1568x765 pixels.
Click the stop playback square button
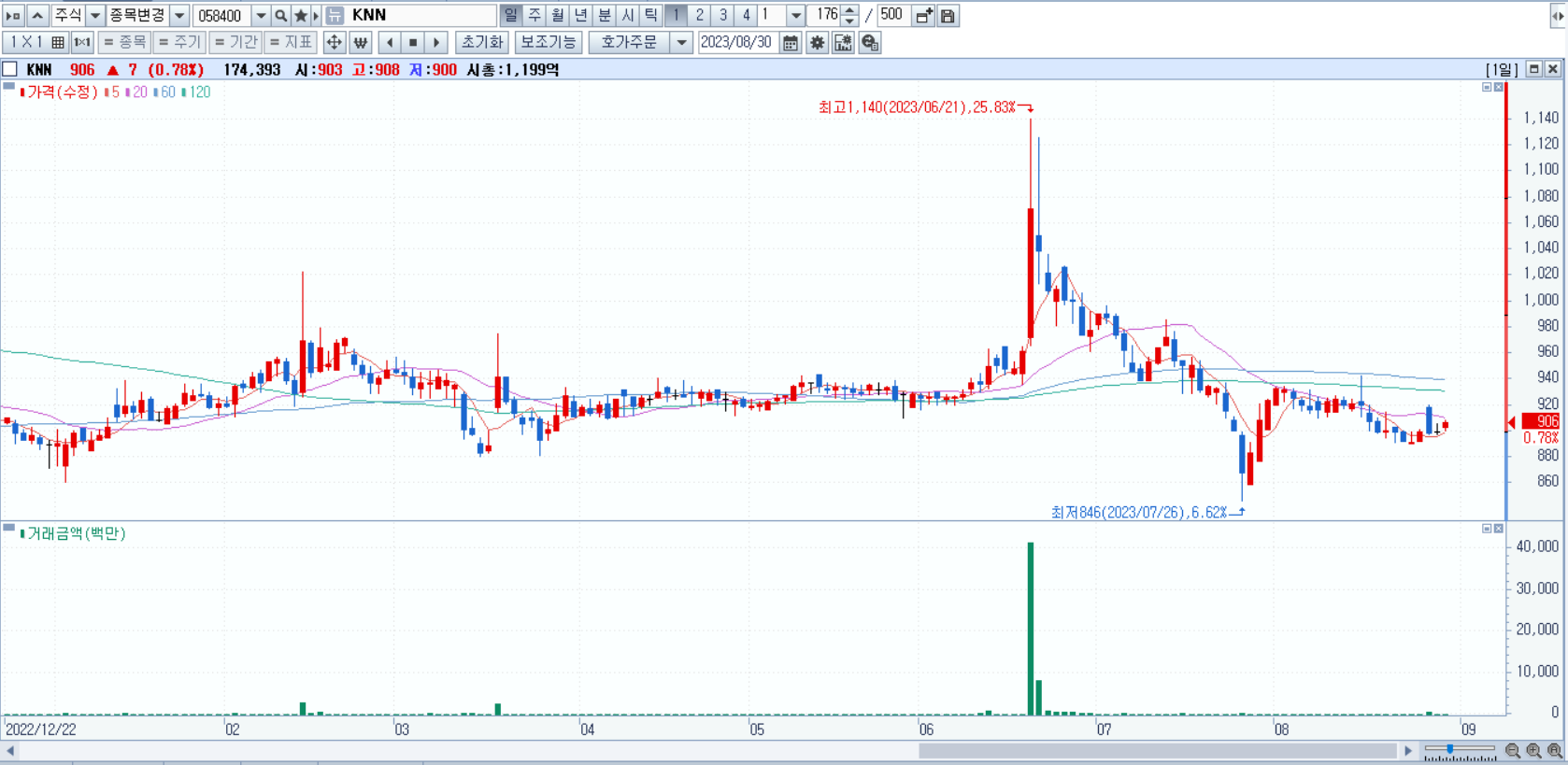tap(413, 42)
